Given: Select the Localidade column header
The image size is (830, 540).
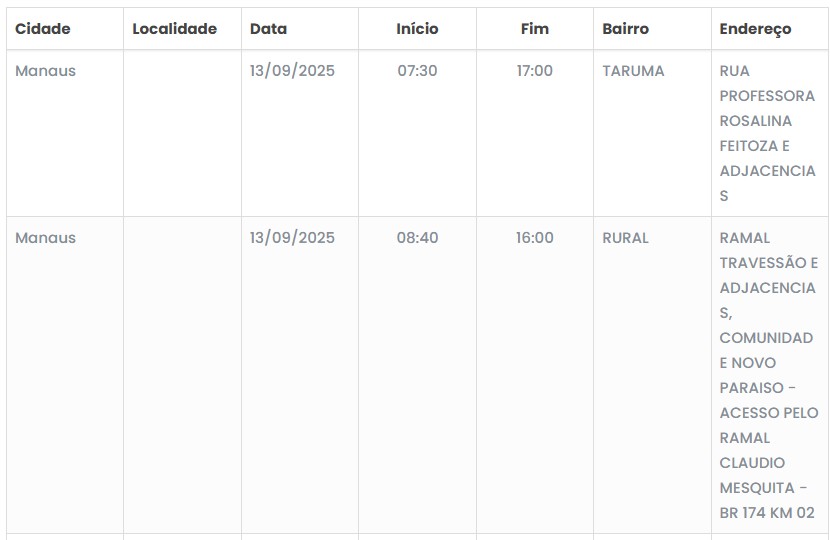Looking at the screenshot, I should [174, 29].
